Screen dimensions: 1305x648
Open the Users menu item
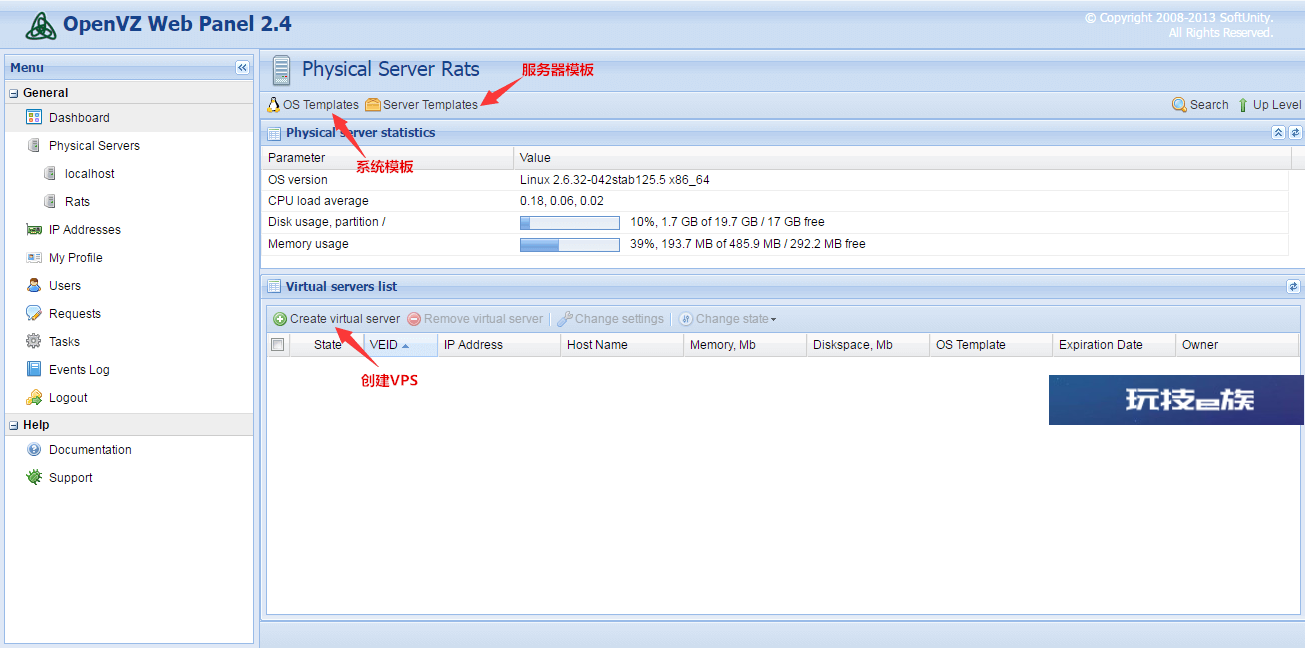pos(65,285)
